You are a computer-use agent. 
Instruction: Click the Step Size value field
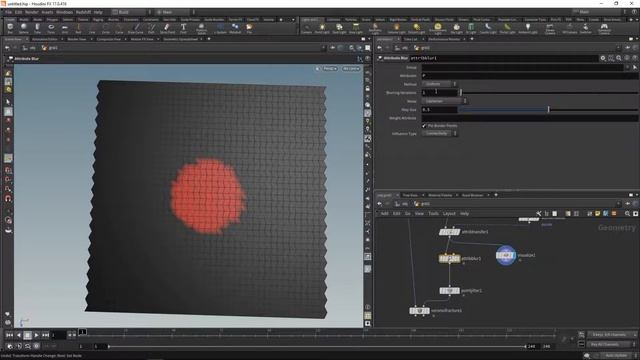[439, 109]
